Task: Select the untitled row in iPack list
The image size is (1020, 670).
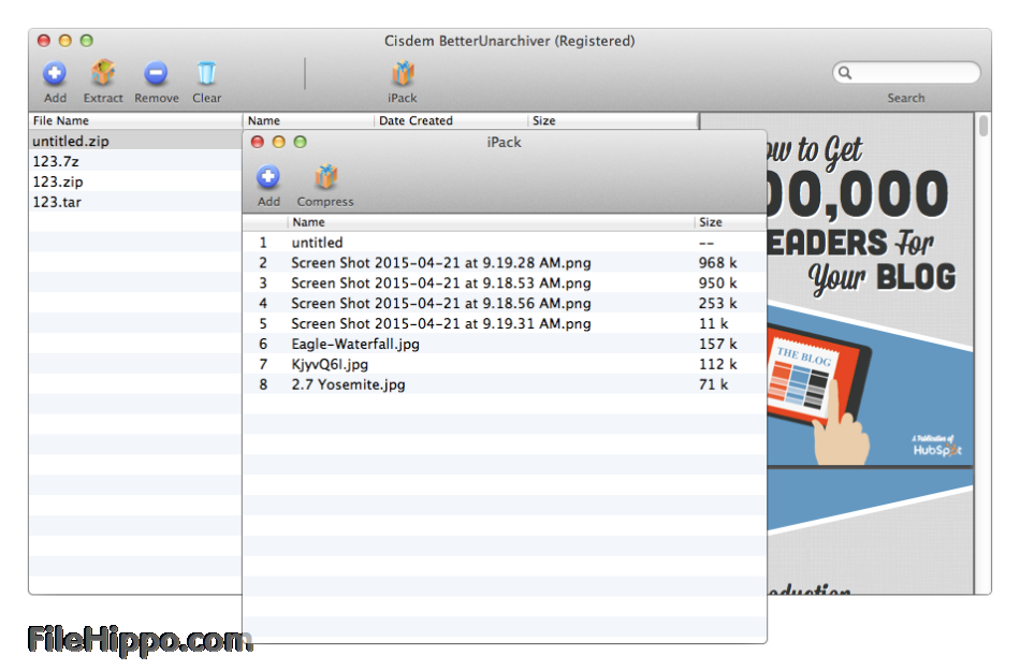Action: (x=504, y=243)
